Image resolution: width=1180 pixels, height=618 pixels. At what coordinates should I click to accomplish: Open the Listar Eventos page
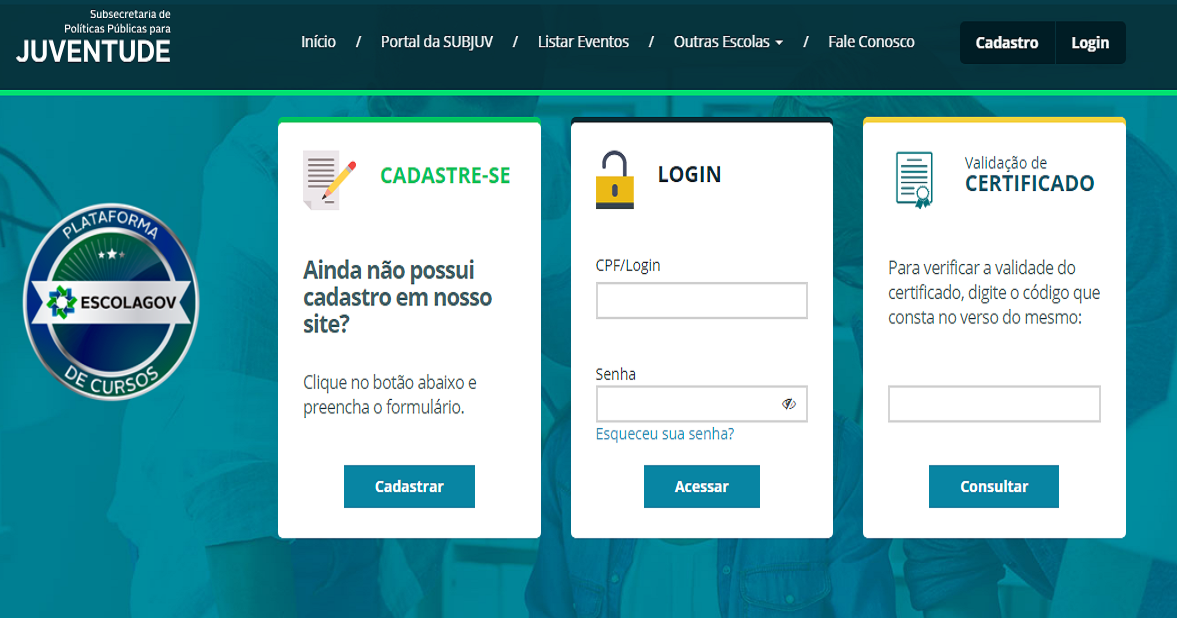[x=583, y=42]
